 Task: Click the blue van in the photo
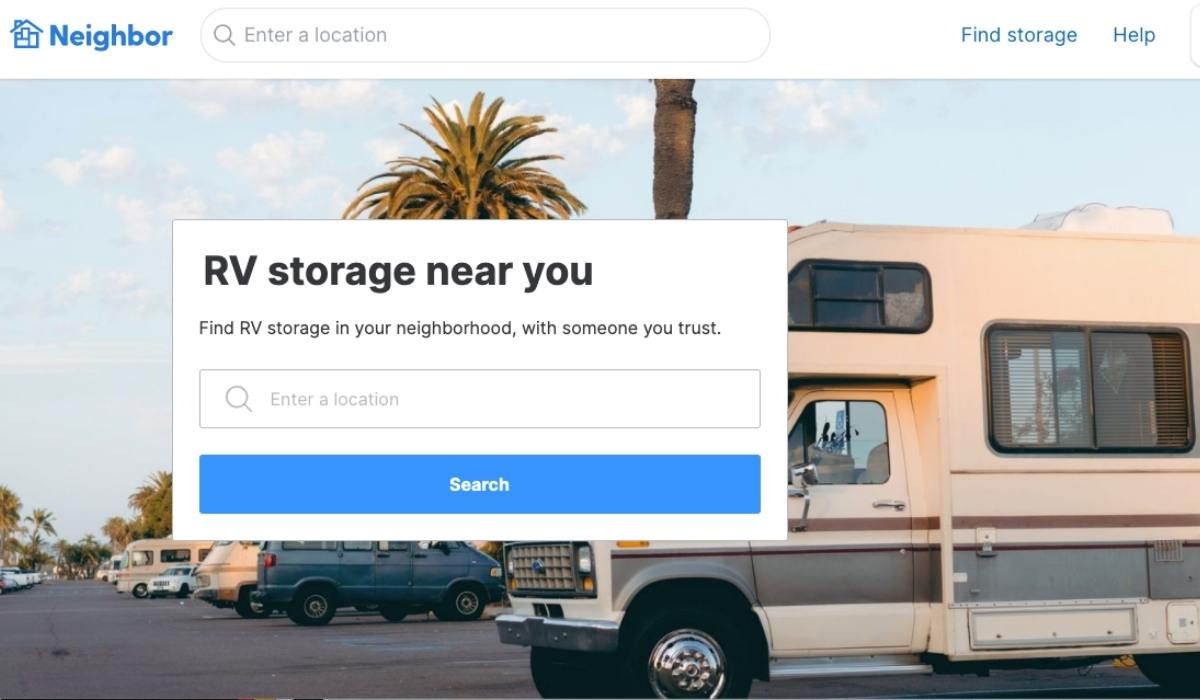pos(378,579)
